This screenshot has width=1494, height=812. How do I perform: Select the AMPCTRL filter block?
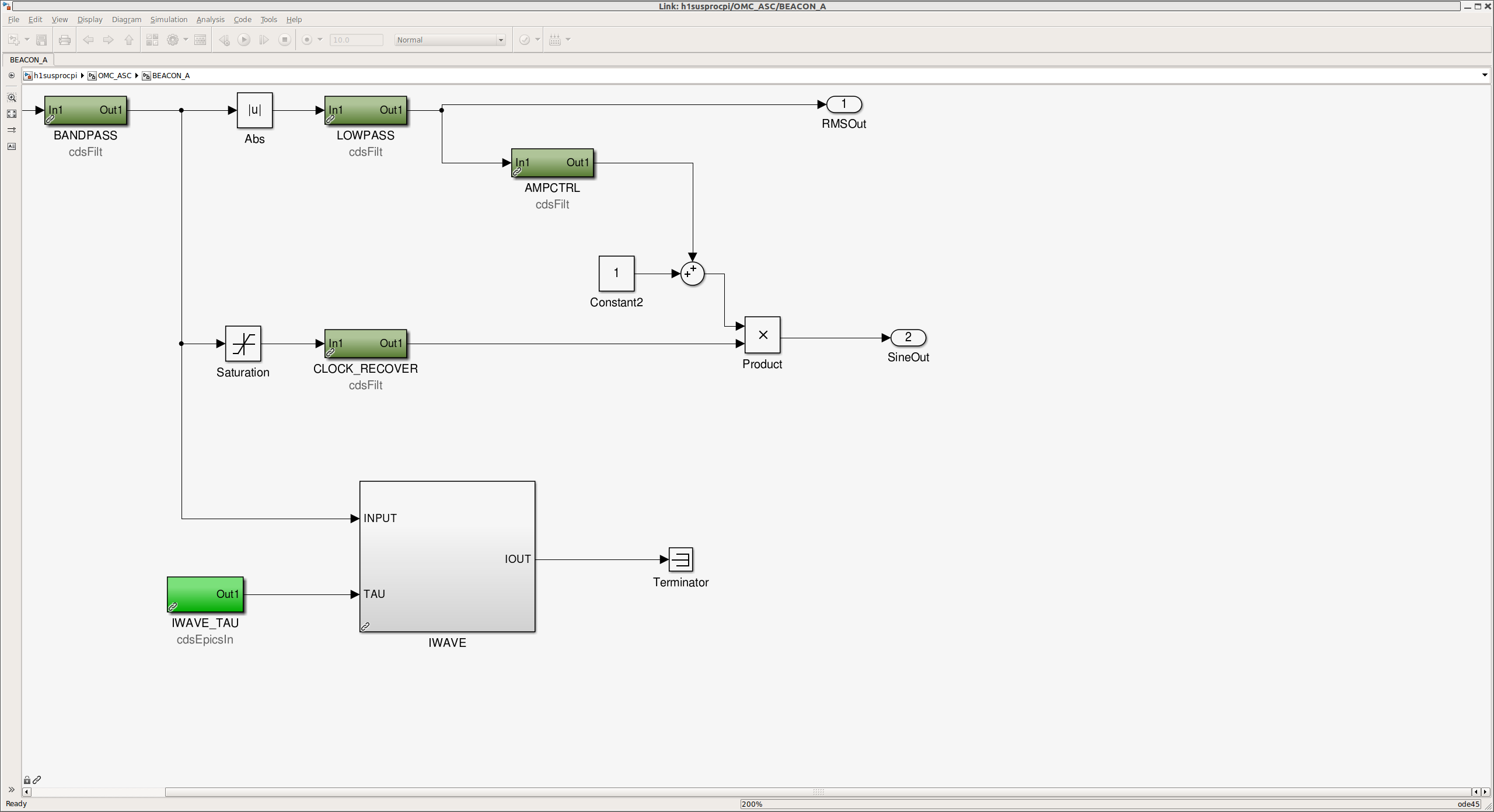pyautogui.click(x=553, y=163)
